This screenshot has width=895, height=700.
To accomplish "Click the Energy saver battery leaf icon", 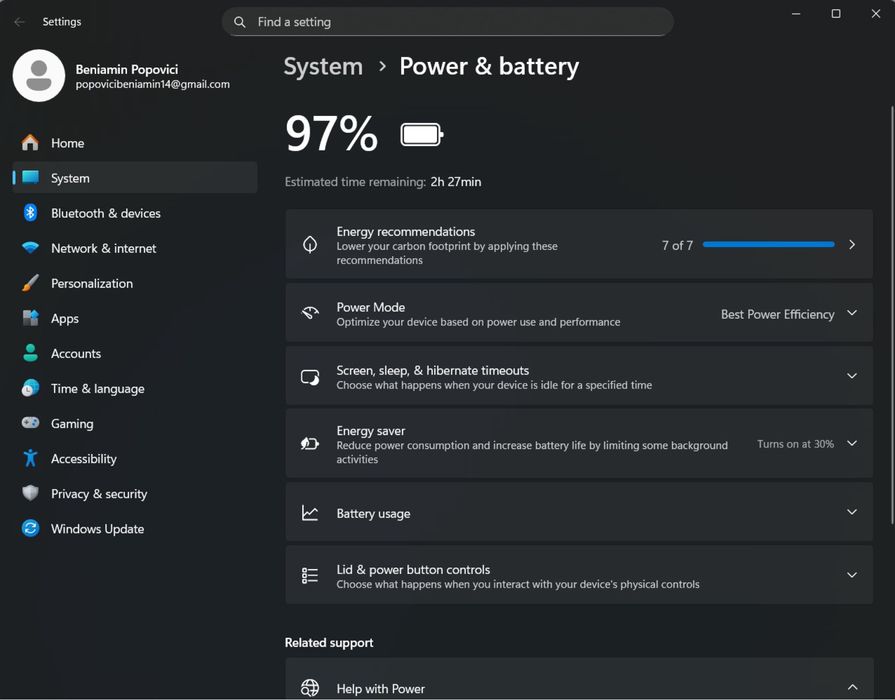I will (x=310, y=444).
